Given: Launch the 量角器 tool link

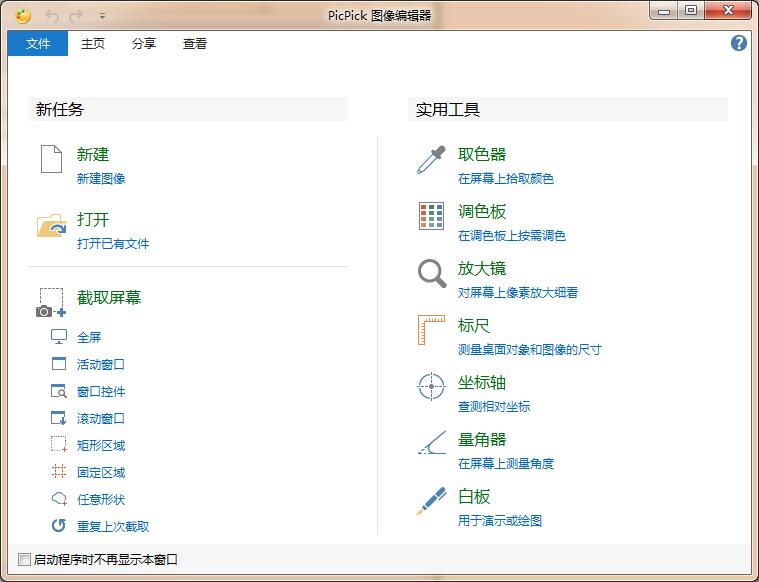Looking at the screenshot, I should point(482,440).
